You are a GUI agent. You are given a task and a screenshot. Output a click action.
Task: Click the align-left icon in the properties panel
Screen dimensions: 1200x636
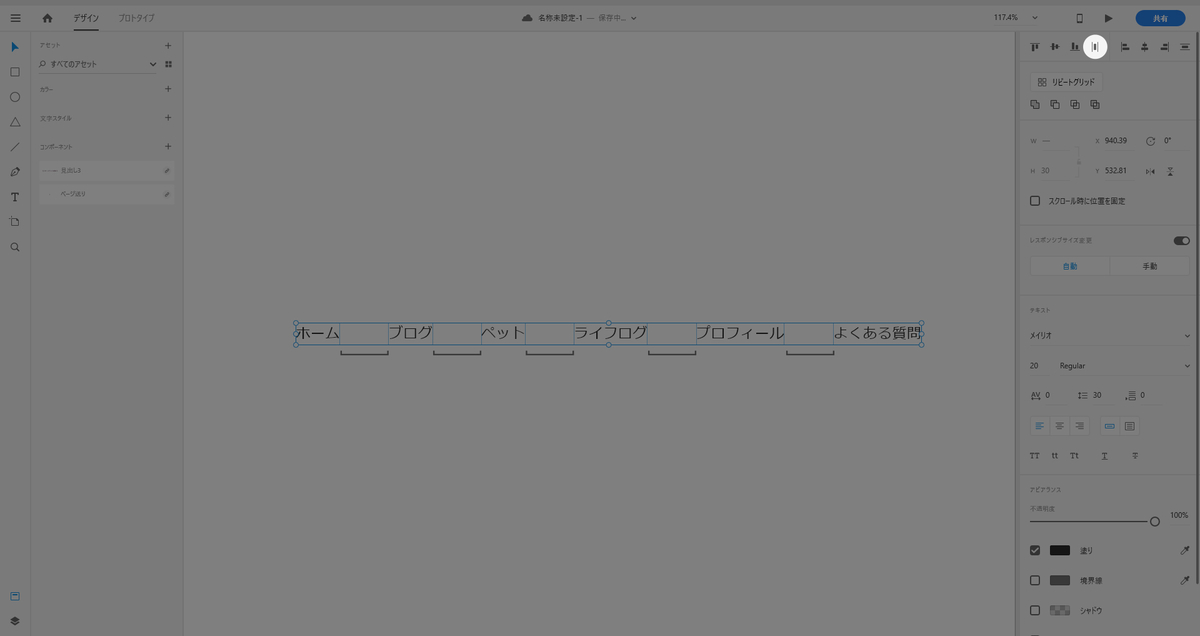(1039, 425)
